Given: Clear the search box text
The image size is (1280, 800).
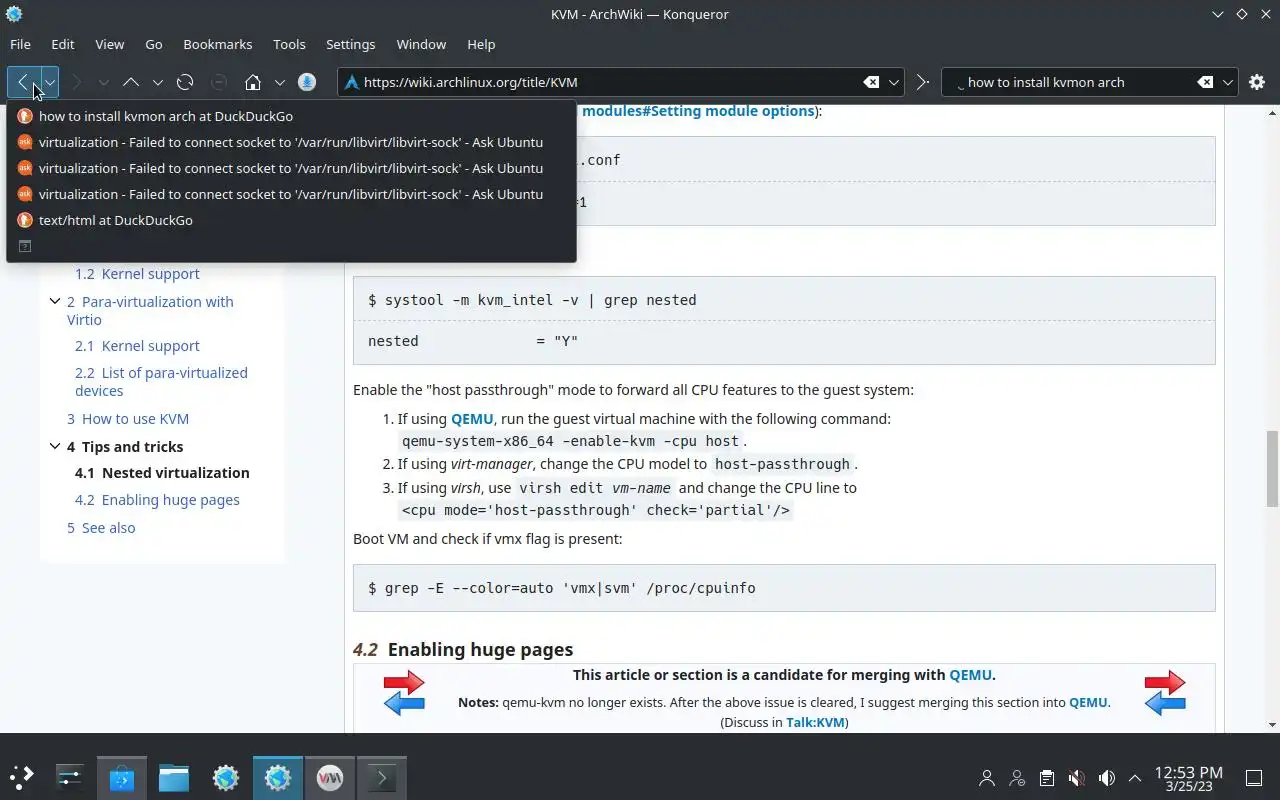Looking at the screenshot, I should [x=1206, y=82].
